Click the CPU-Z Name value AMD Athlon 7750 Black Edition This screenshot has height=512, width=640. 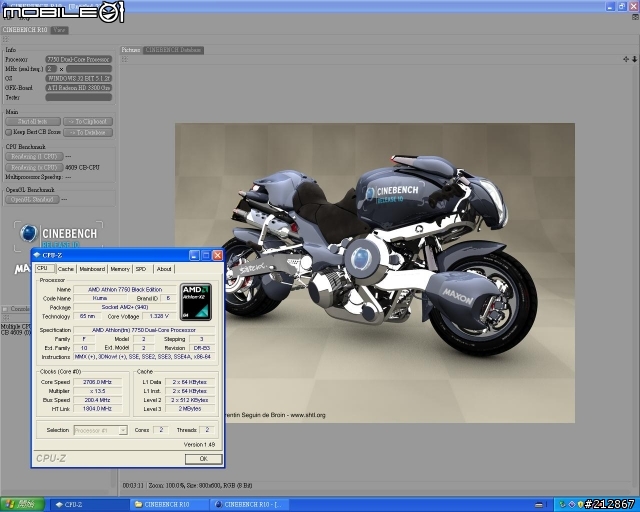(x=125, y=289)
